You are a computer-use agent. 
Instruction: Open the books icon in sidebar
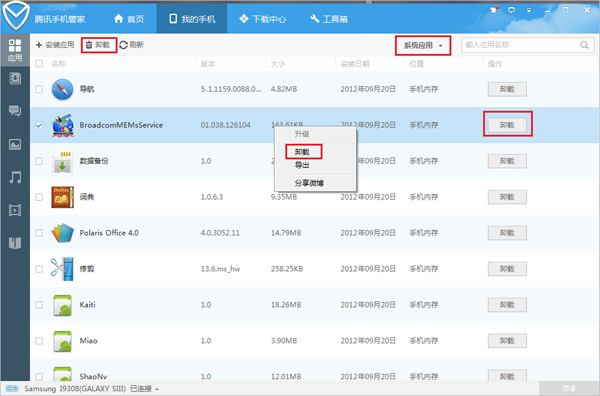pos(15,243)
